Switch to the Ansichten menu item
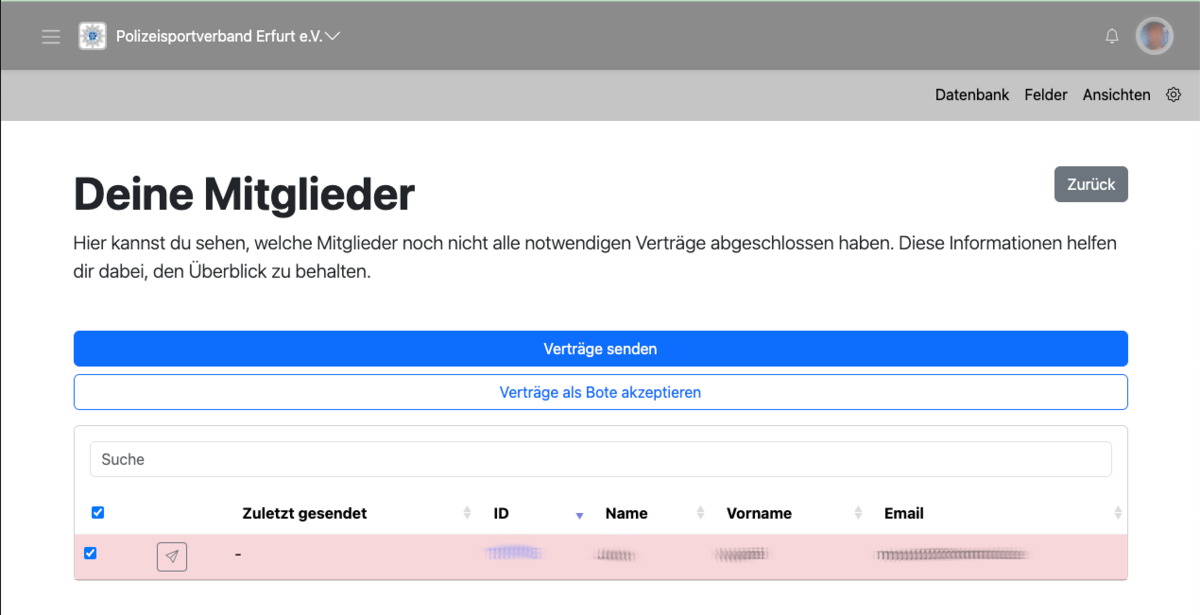The height and width of the screenshot is (615, 1200). pos(1116,95)
